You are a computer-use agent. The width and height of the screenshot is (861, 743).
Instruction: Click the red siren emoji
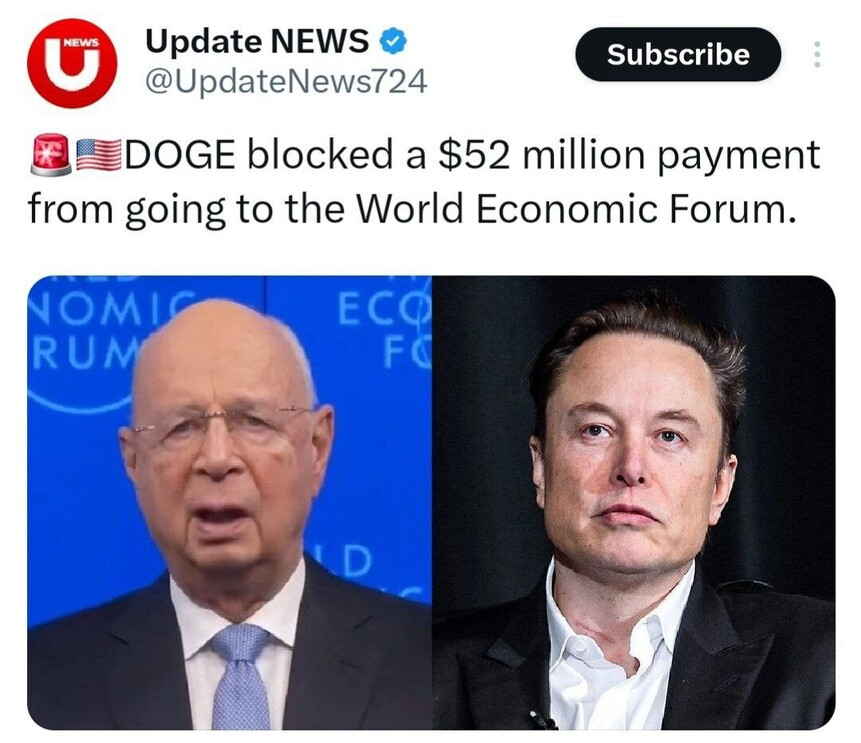click(x=51, y=155)
